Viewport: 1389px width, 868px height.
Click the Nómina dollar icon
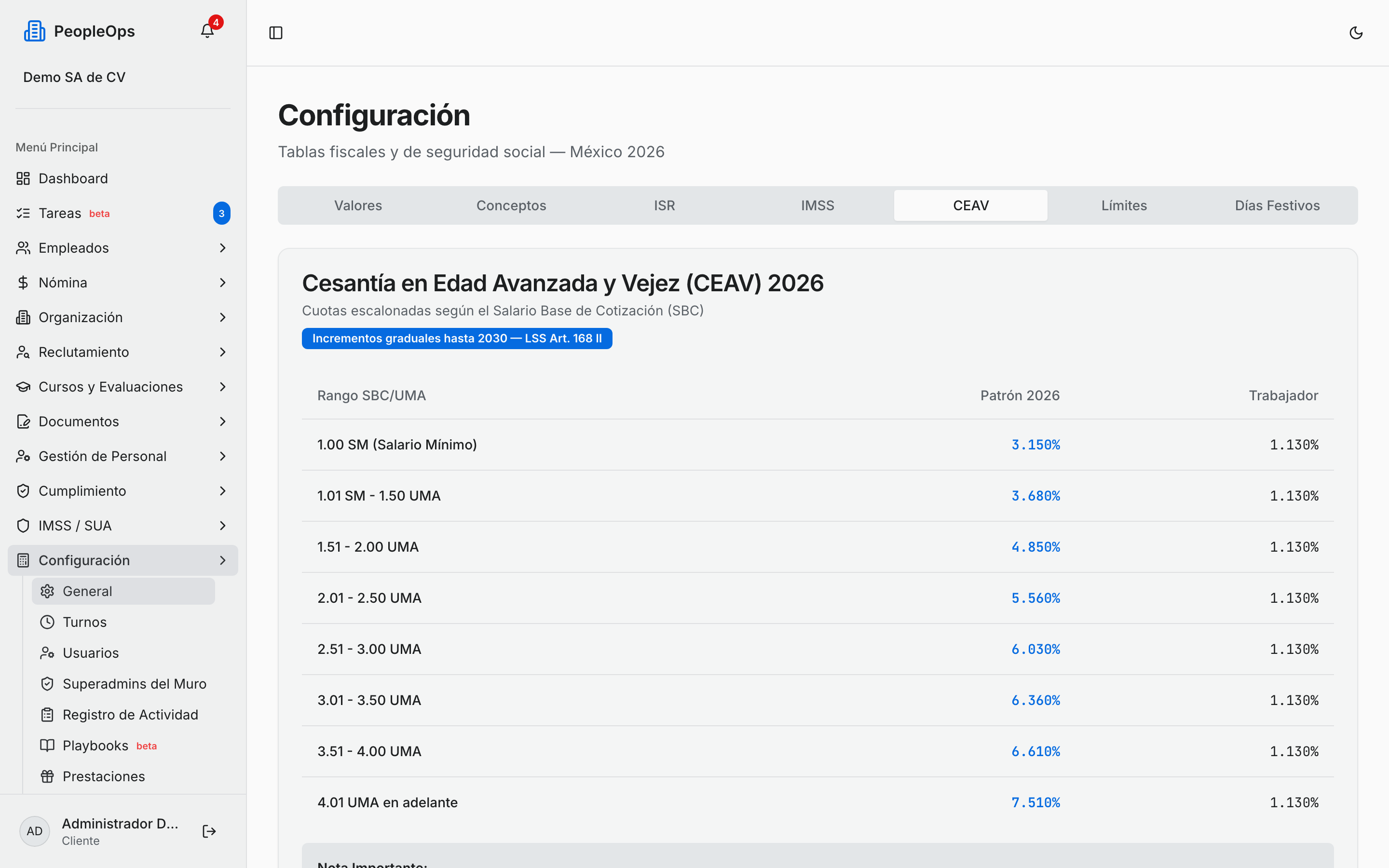click(23, 283)
